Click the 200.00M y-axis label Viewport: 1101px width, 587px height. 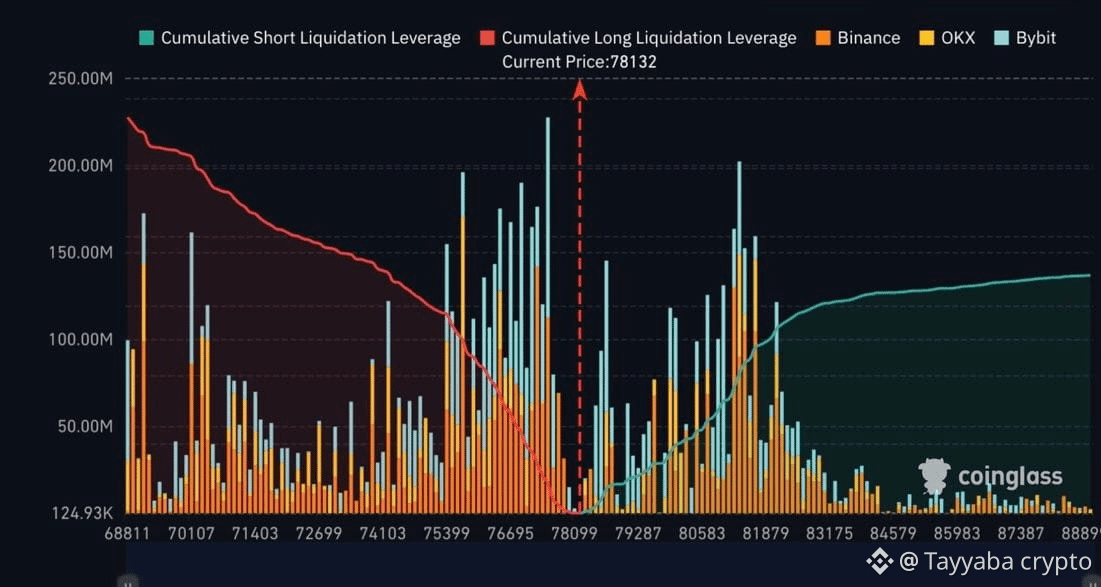click(81, 166)
